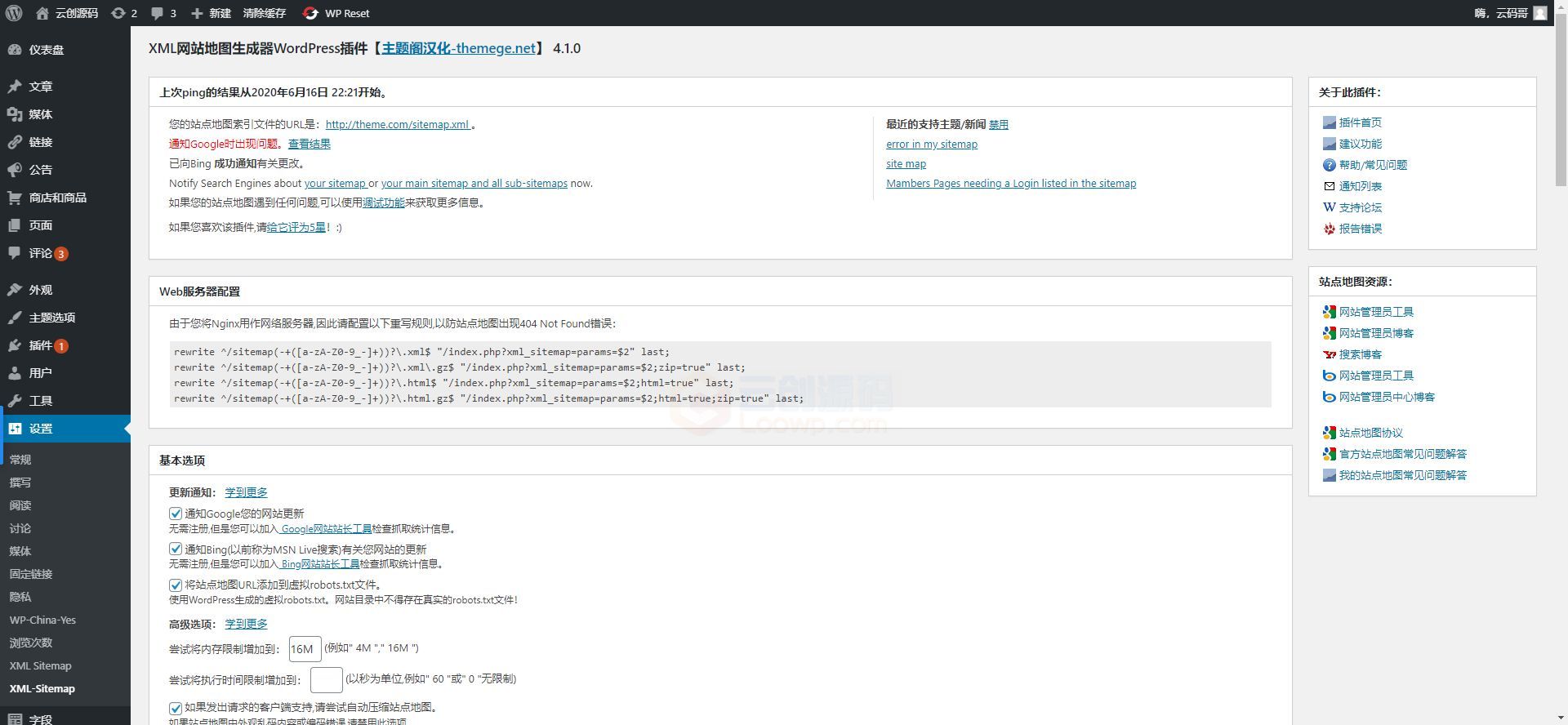Click 禁用 link beside 支持主题/新闻
The image size is (1568, 725).
pyautogui.click(x=999, y=125)
